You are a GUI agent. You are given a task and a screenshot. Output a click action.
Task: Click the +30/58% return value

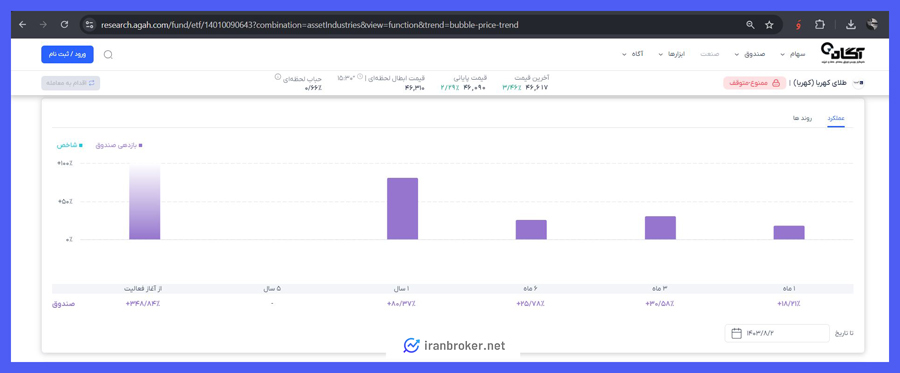(x=660, y=304)
